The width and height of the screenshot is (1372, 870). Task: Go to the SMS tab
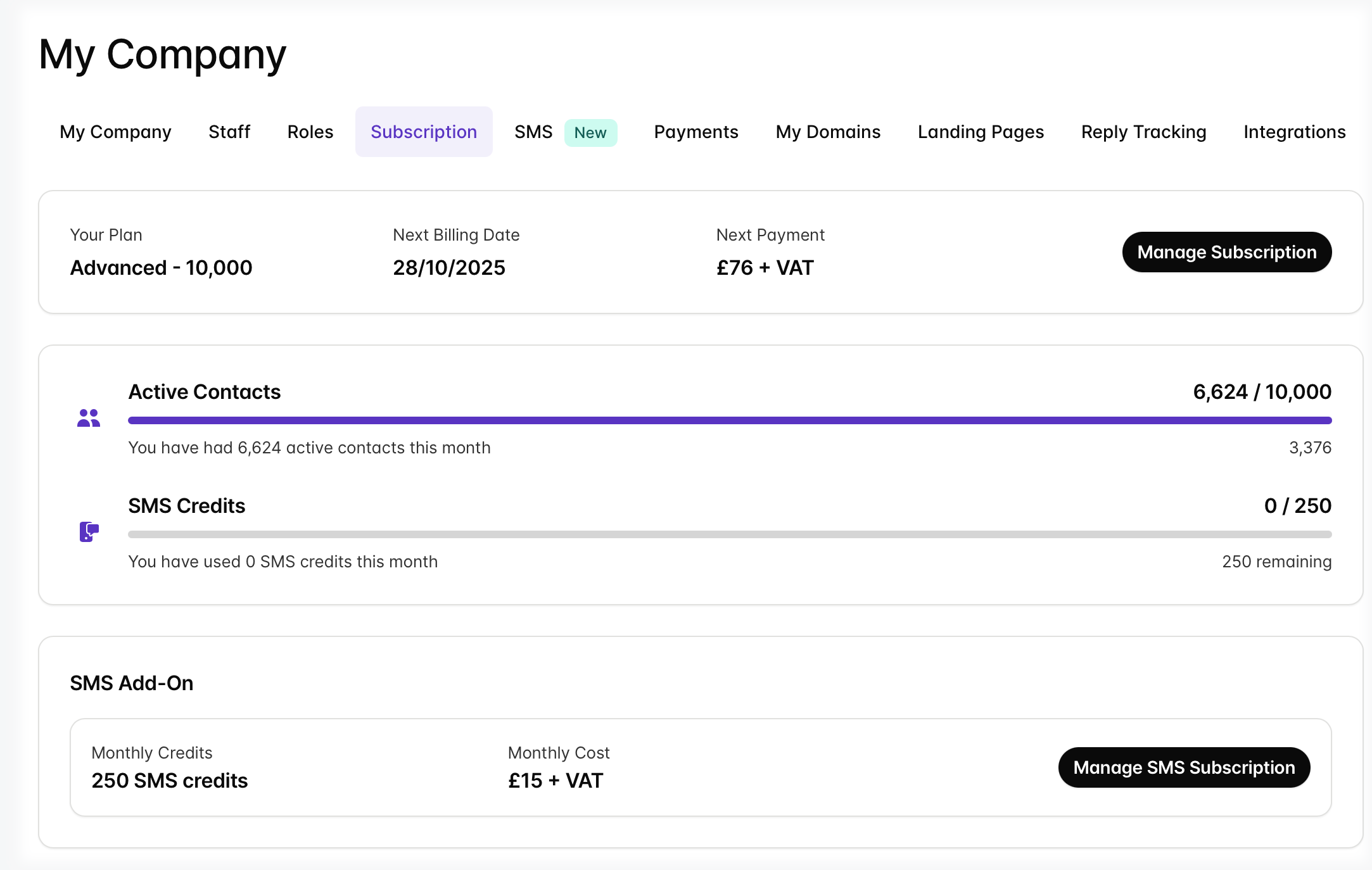point(533,132)
